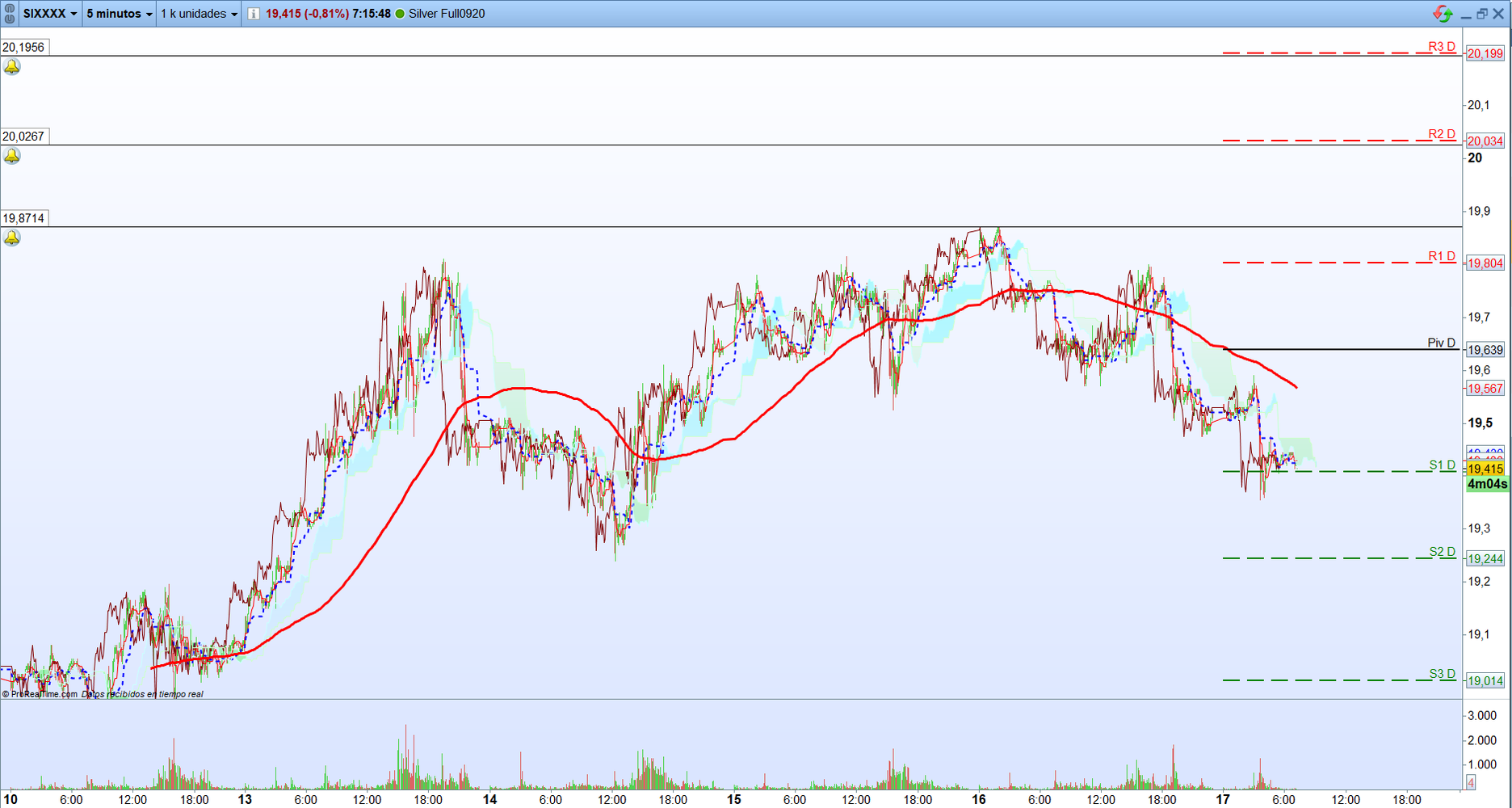Click the 20,199 price axis tag

pyautogui.click(x=1485, y=54)
